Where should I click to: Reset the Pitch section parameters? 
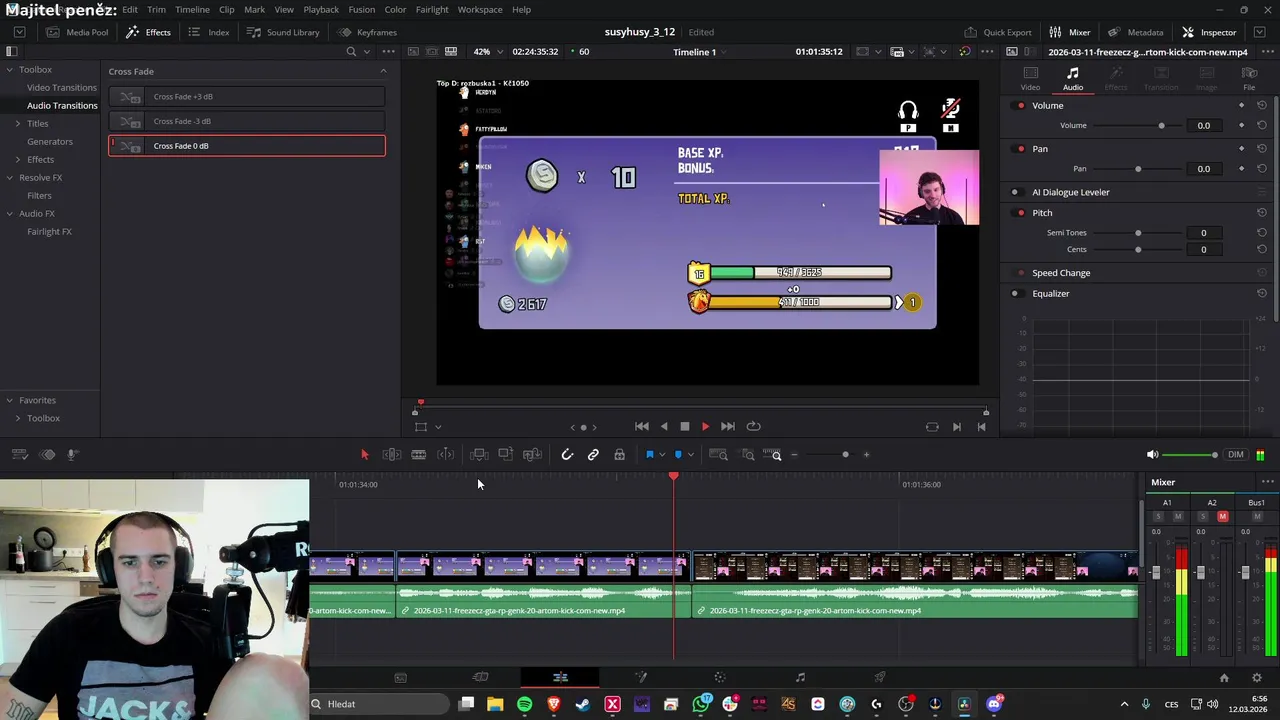[1262, 213]
